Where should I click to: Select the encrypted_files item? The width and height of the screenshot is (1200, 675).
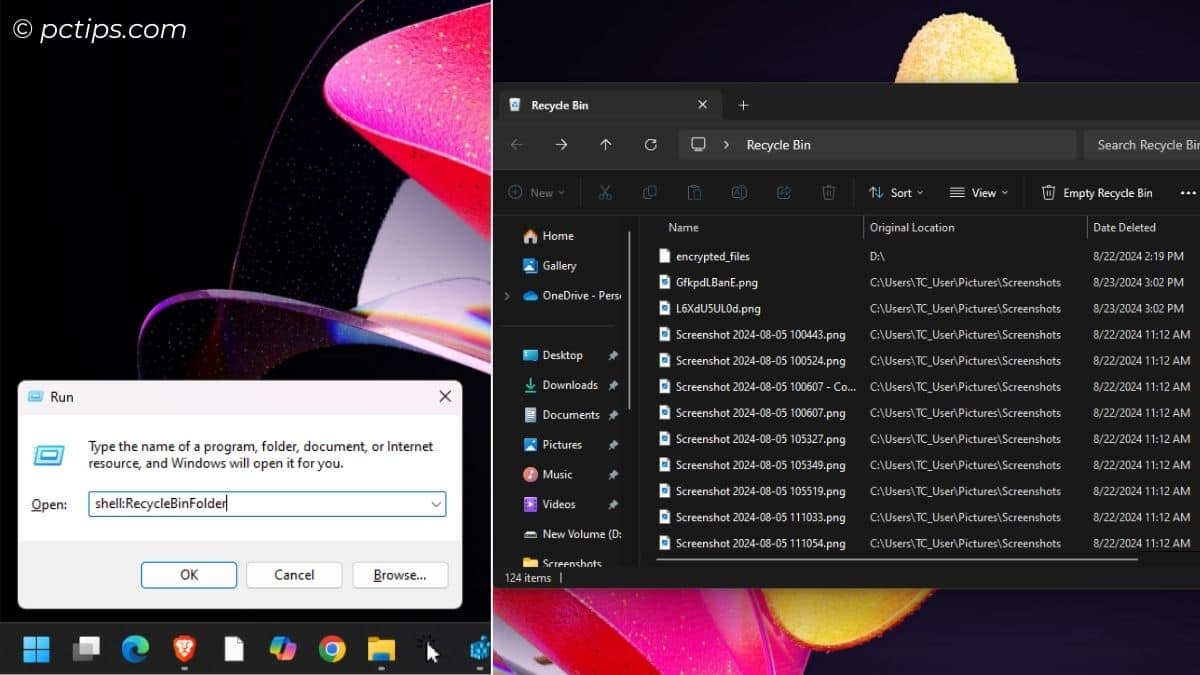coord(712,257)
